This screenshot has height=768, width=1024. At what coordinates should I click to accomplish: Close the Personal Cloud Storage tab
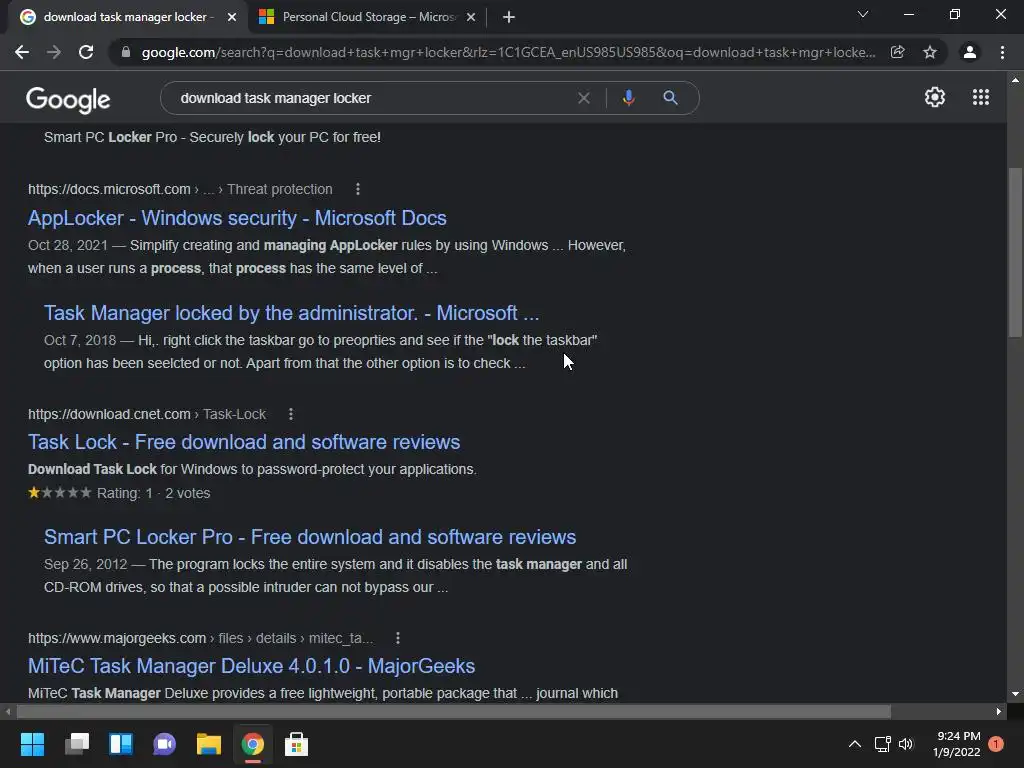click(471, 17)
